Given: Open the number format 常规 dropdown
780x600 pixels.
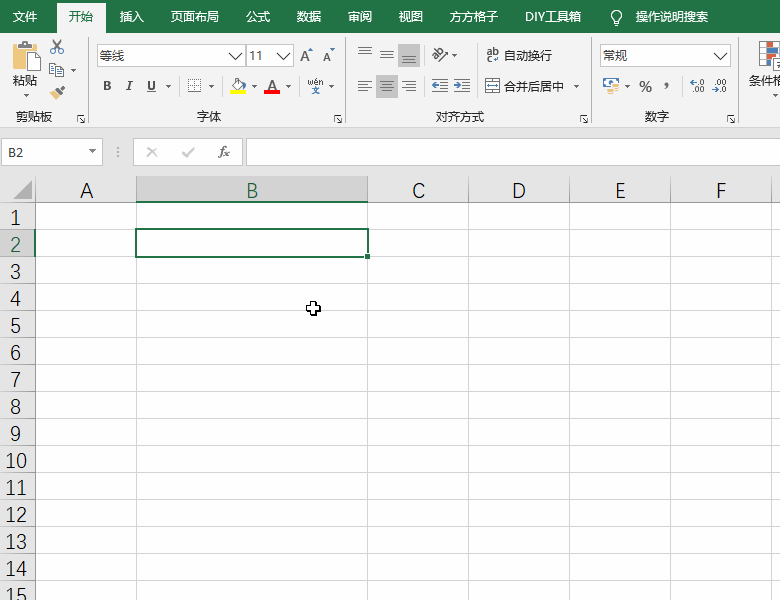Looking at the screenshot, I should (720, 56).
